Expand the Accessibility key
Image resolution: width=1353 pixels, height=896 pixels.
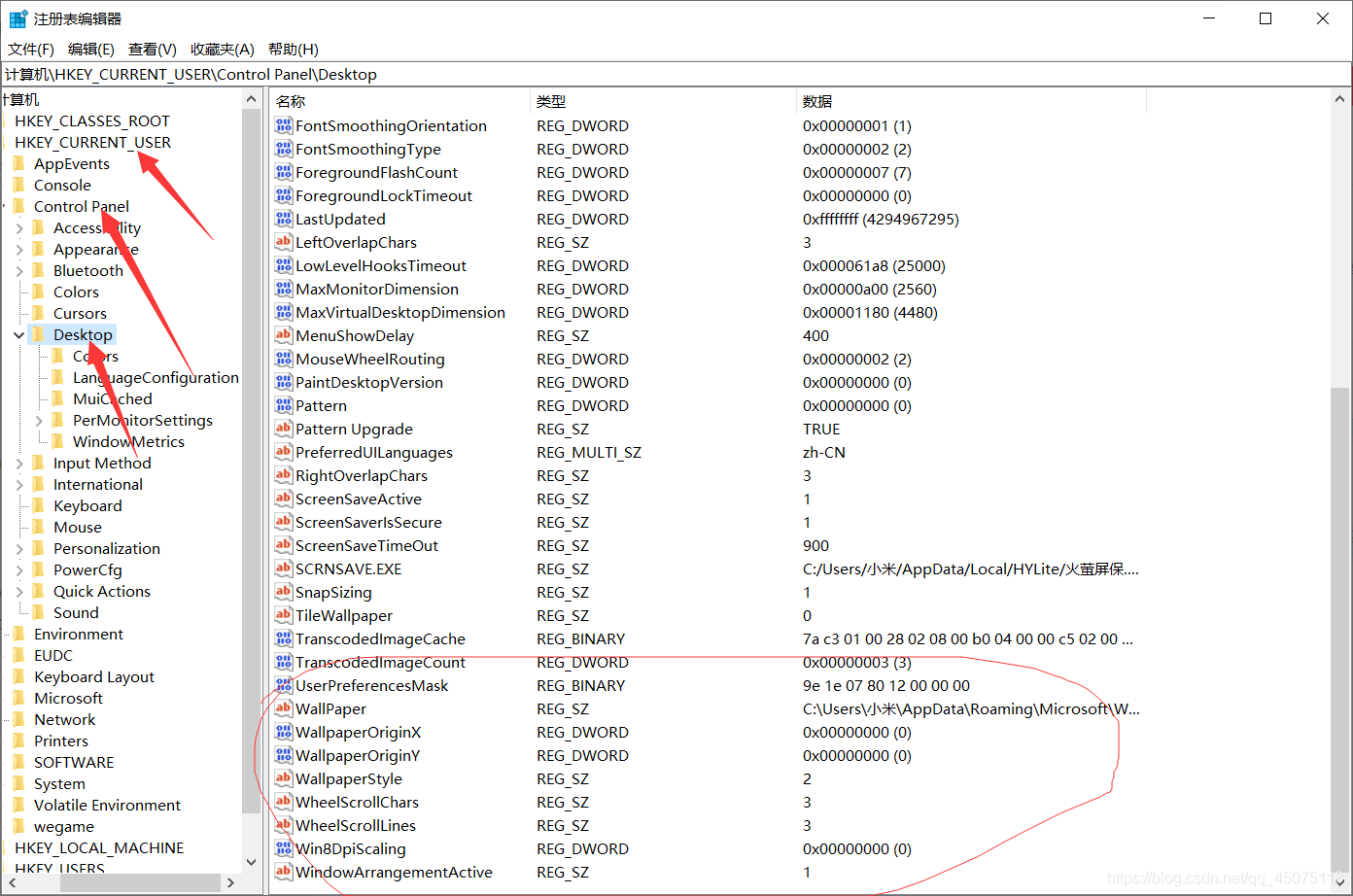[x=19, y=228]
